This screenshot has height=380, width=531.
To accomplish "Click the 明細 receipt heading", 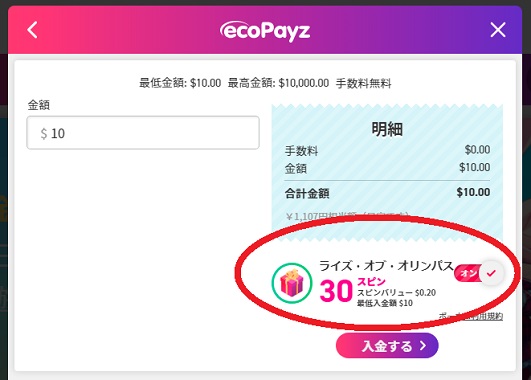I will pos(387,129).
